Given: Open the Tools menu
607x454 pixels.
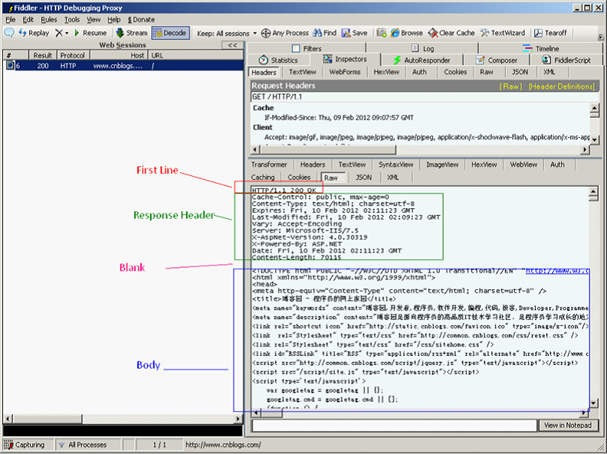Looking at the screenshot, I should 72,19.
